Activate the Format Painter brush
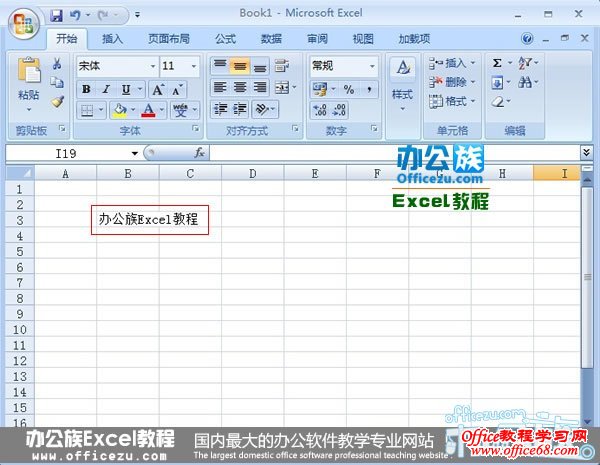Image resolution: width=600 pixels, height=465 pixels. click(57, 101)
